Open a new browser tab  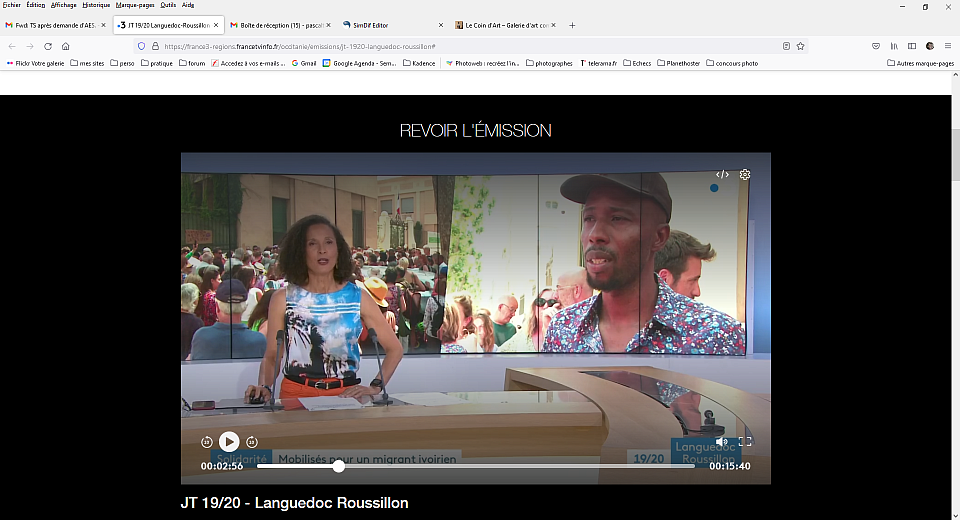pos(572,25)
